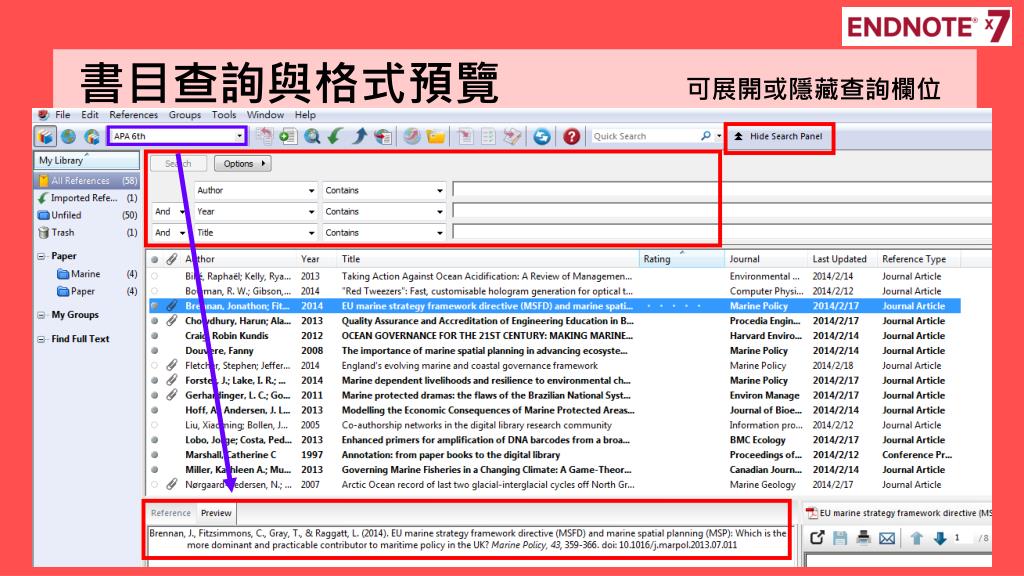Open the References menu
The image size is (1024, 576).
tap(133, 115)
